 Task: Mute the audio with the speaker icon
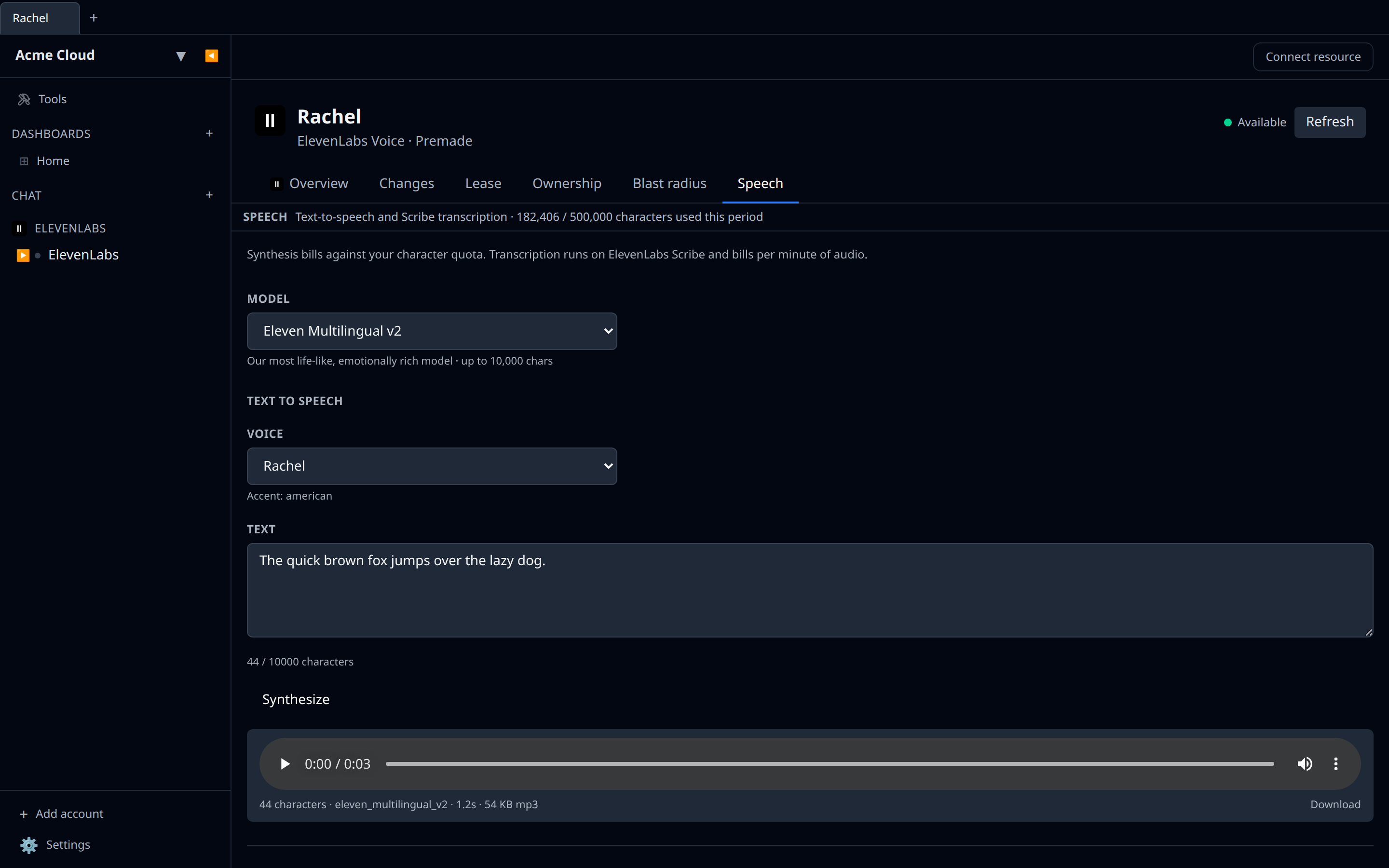(x=1305, y=764)
